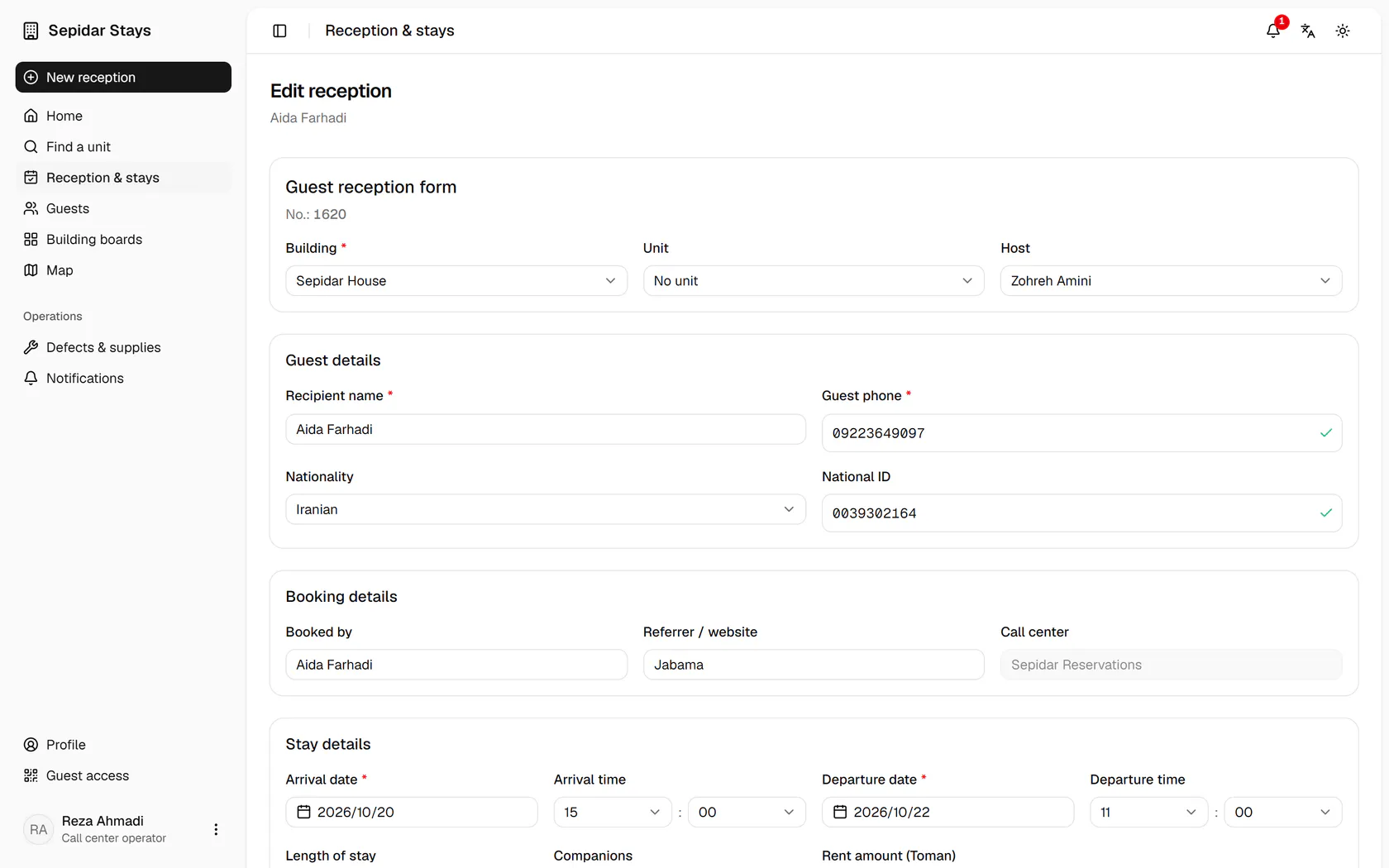Click the Sepidar Stays building logo

point(31,31)
